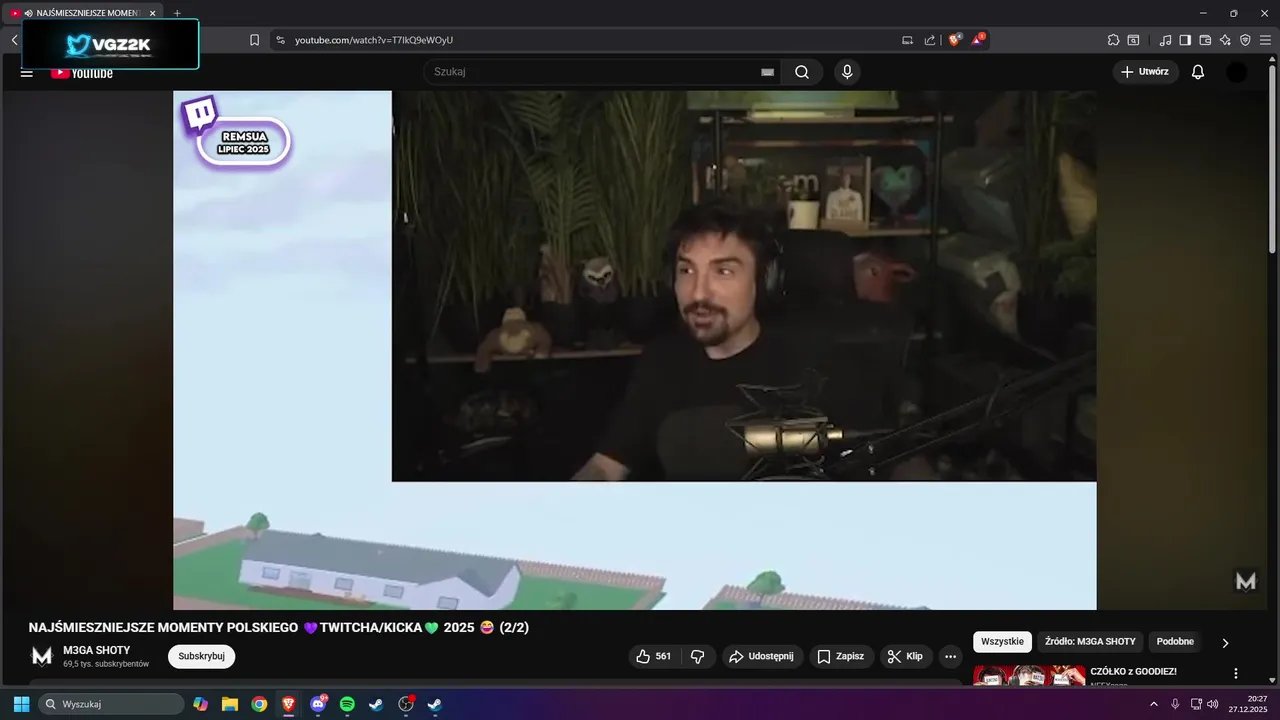
Task: Share the video via Udostępnij
Action: tap(762, 656)
